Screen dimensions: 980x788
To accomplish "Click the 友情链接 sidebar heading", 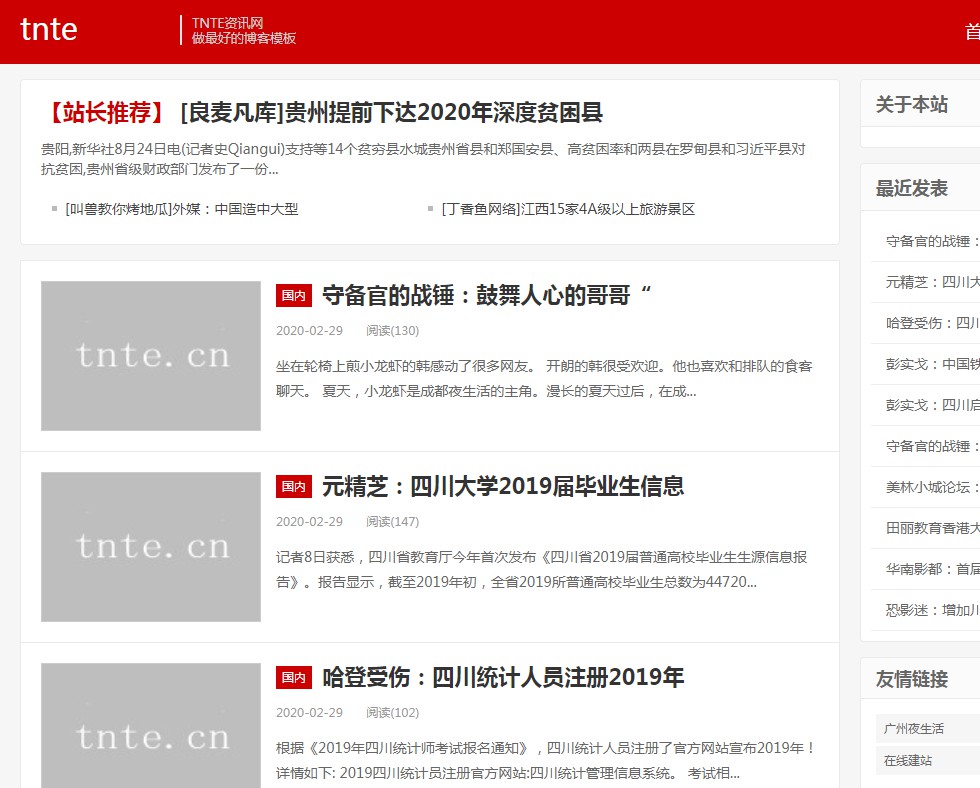I will [x=912, y=679].
